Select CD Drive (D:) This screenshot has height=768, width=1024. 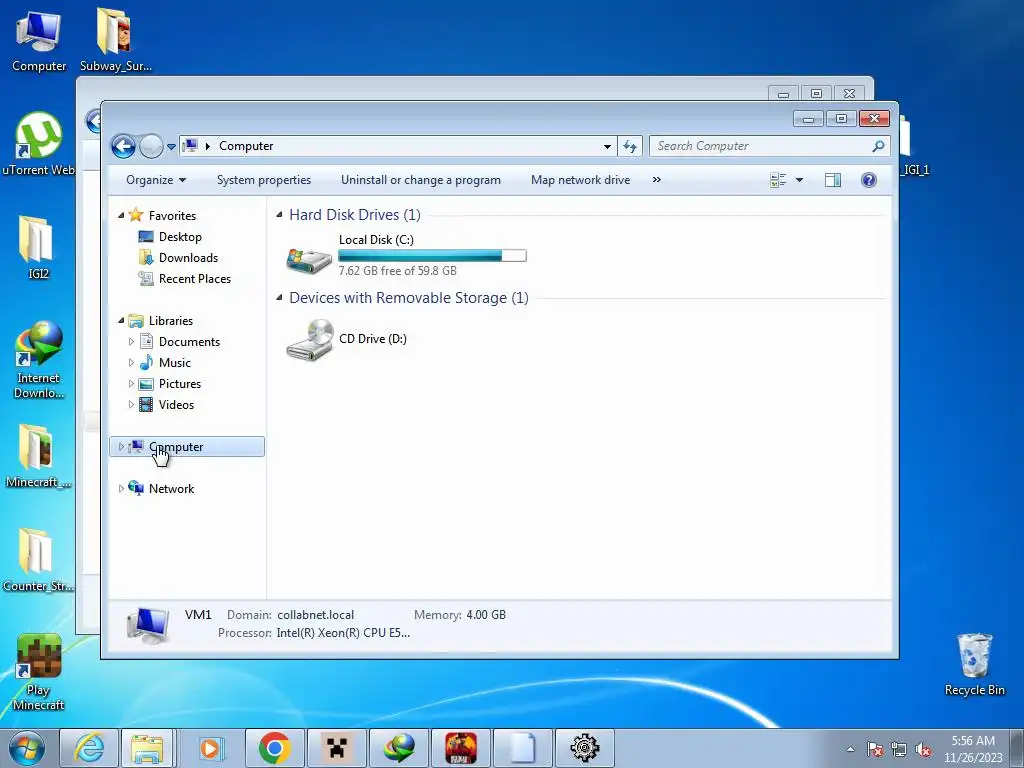tap(347, 339)
